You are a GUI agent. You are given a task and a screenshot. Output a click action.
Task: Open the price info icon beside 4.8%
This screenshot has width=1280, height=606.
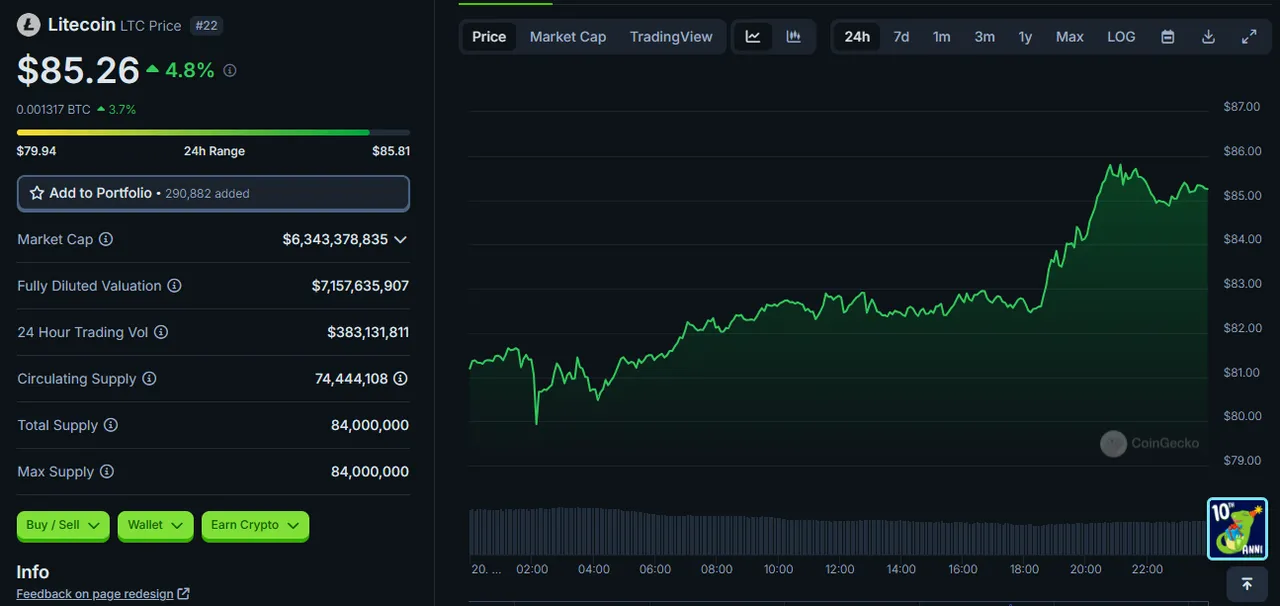[x=230, y=70]
